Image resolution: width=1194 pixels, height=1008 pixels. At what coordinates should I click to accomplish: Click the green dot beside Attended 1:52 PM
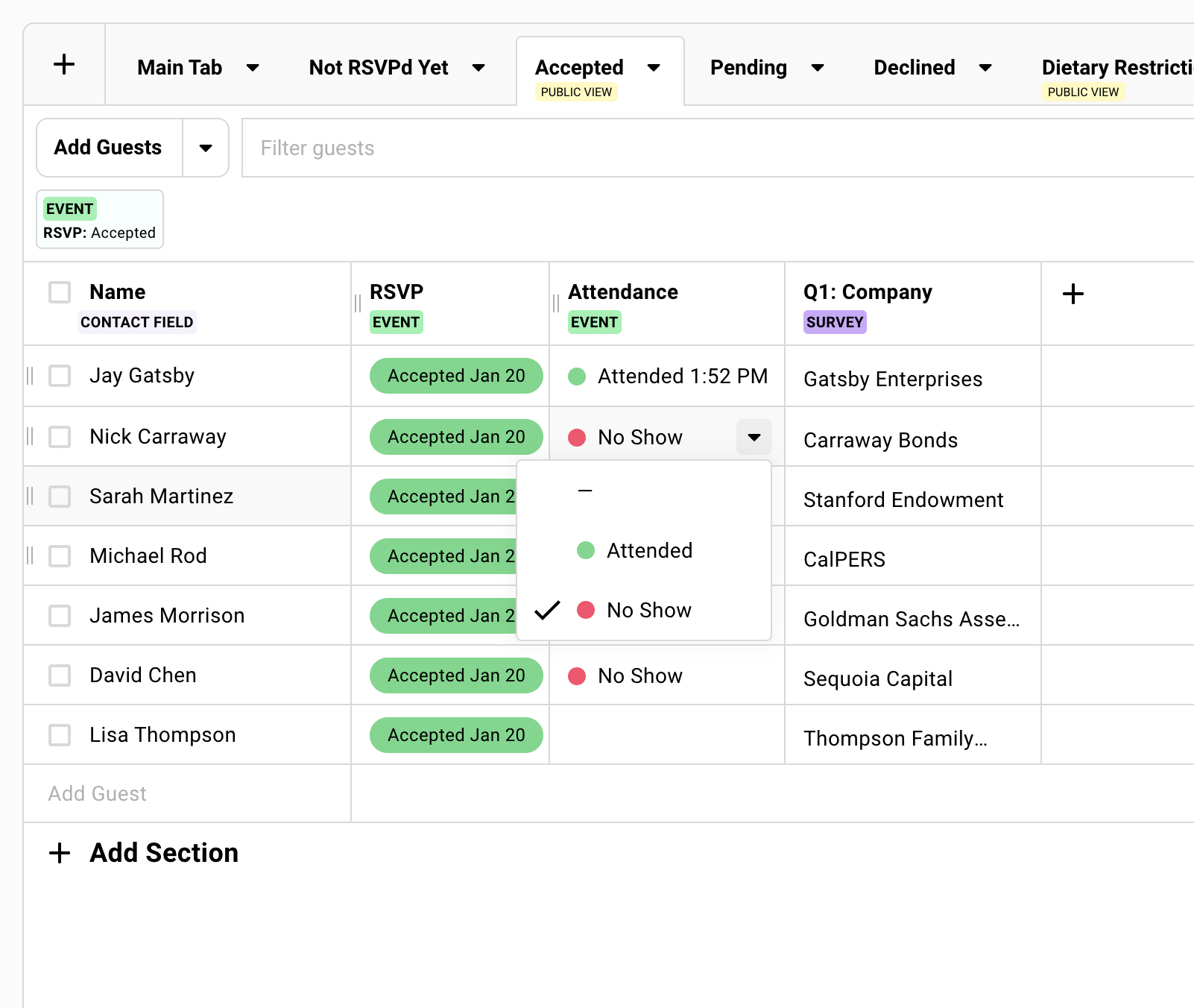pyautogui.click(x=576, y=377)
